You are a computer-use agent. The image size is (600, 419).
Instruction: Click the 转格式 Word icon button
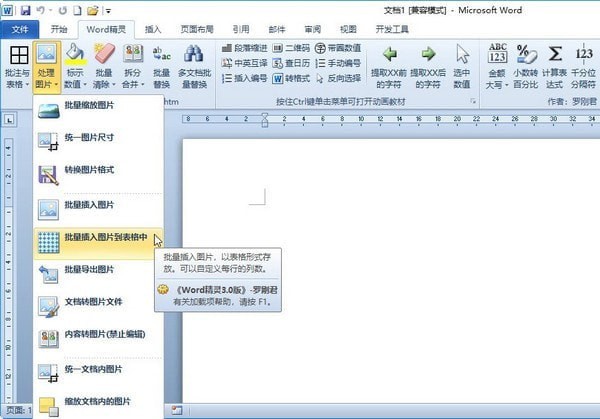(x=291, y=78)
